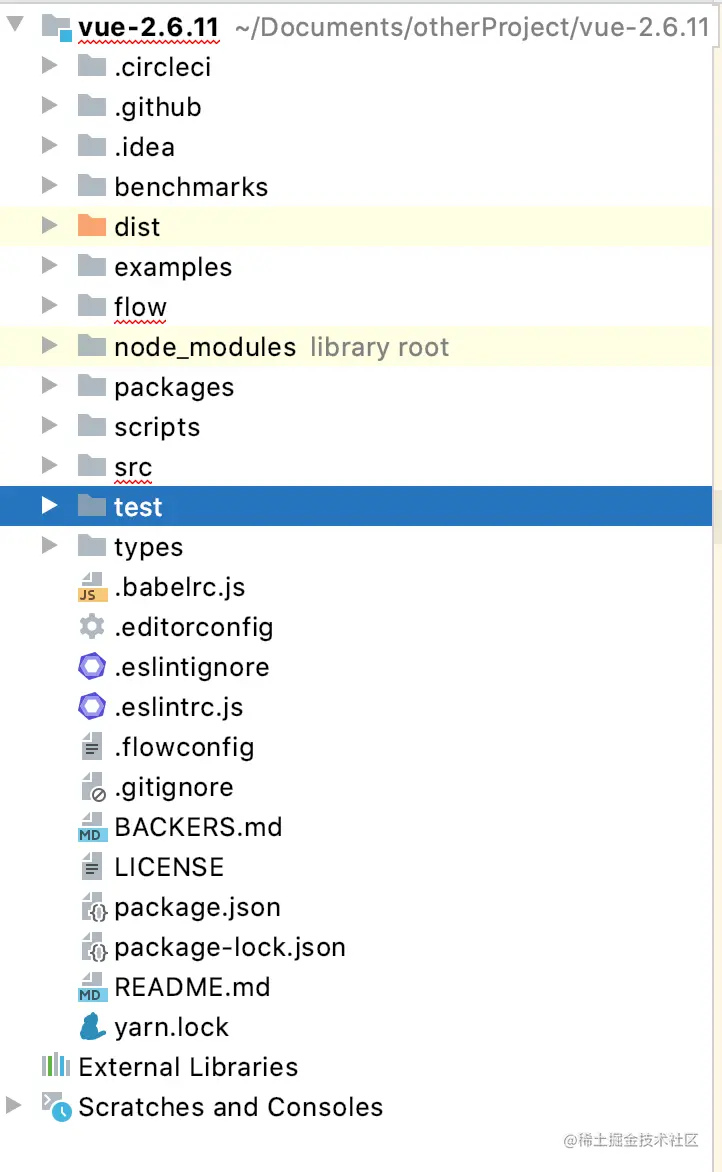Screen dimensions: 722x1172
Task: Select the package-lock.json file
Action: click(230, 947)
